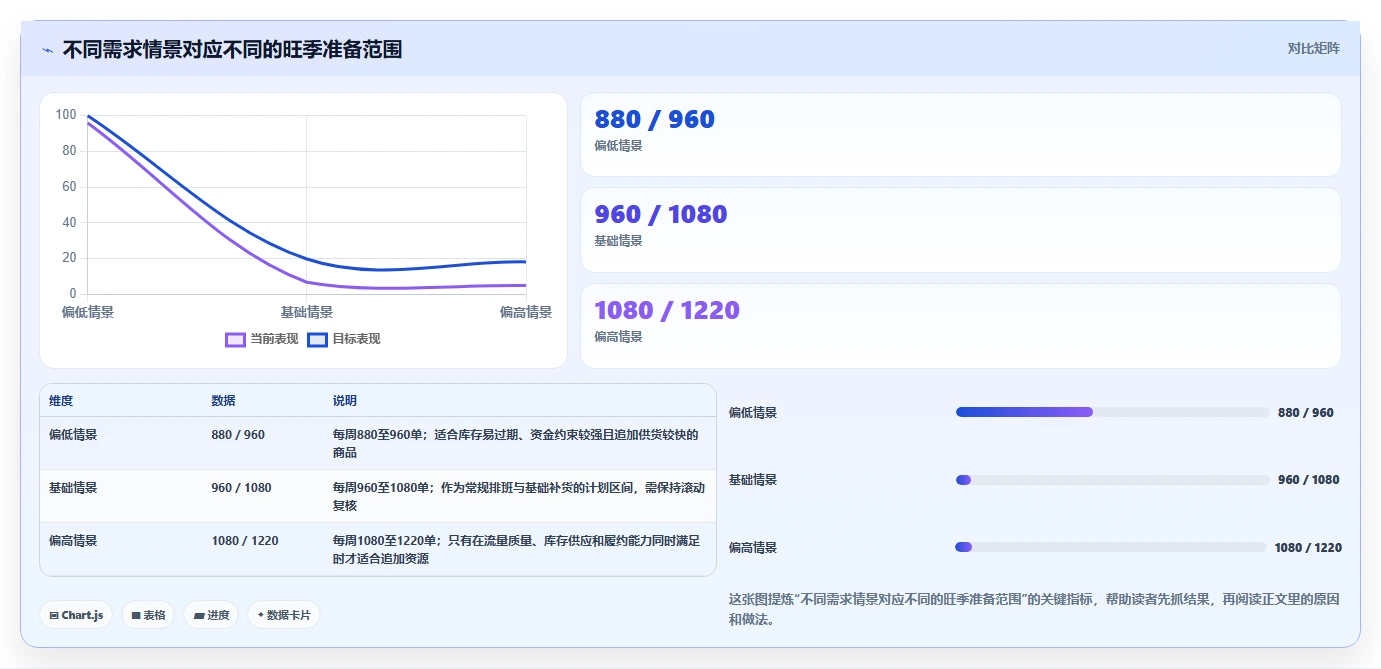Click the 对比矩阵 label in header
Viewport: 1381px width, 669px height.
point(1313,48)
